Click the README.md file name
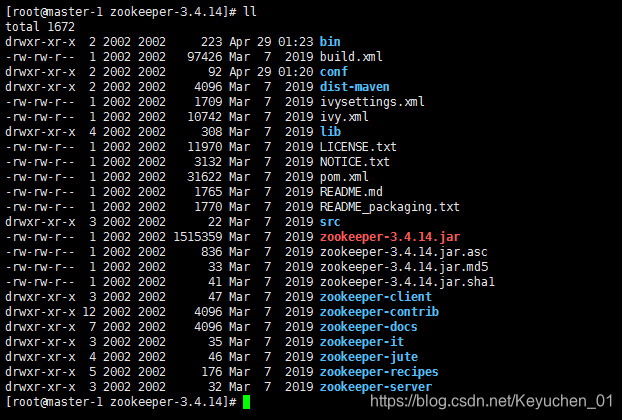622x420 pixels. [x=351, y=192]
